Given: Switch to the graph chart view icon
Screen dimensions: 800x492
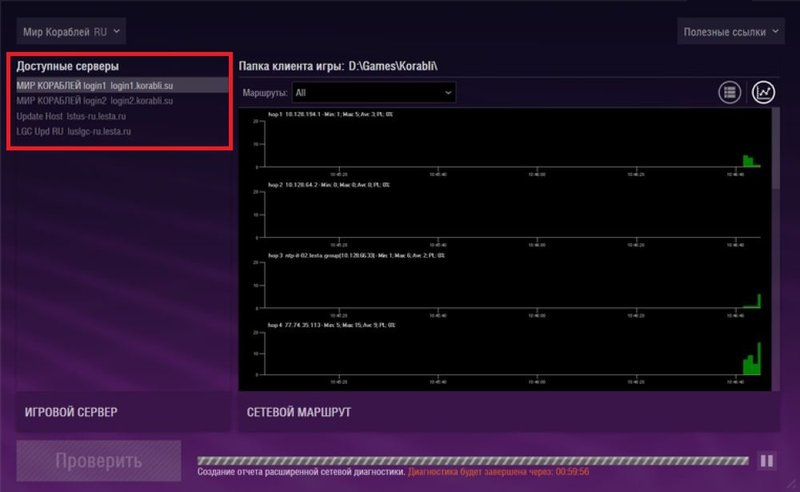Looking at the screenshot, I should pyautogui.click(x=763, y=93).
